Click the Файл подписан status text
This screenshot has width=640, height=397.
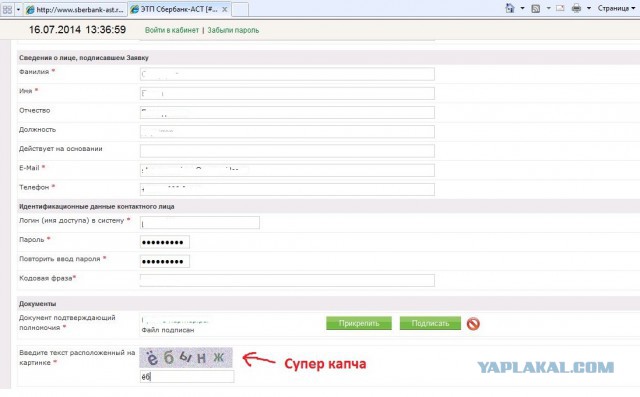[168, 330]
